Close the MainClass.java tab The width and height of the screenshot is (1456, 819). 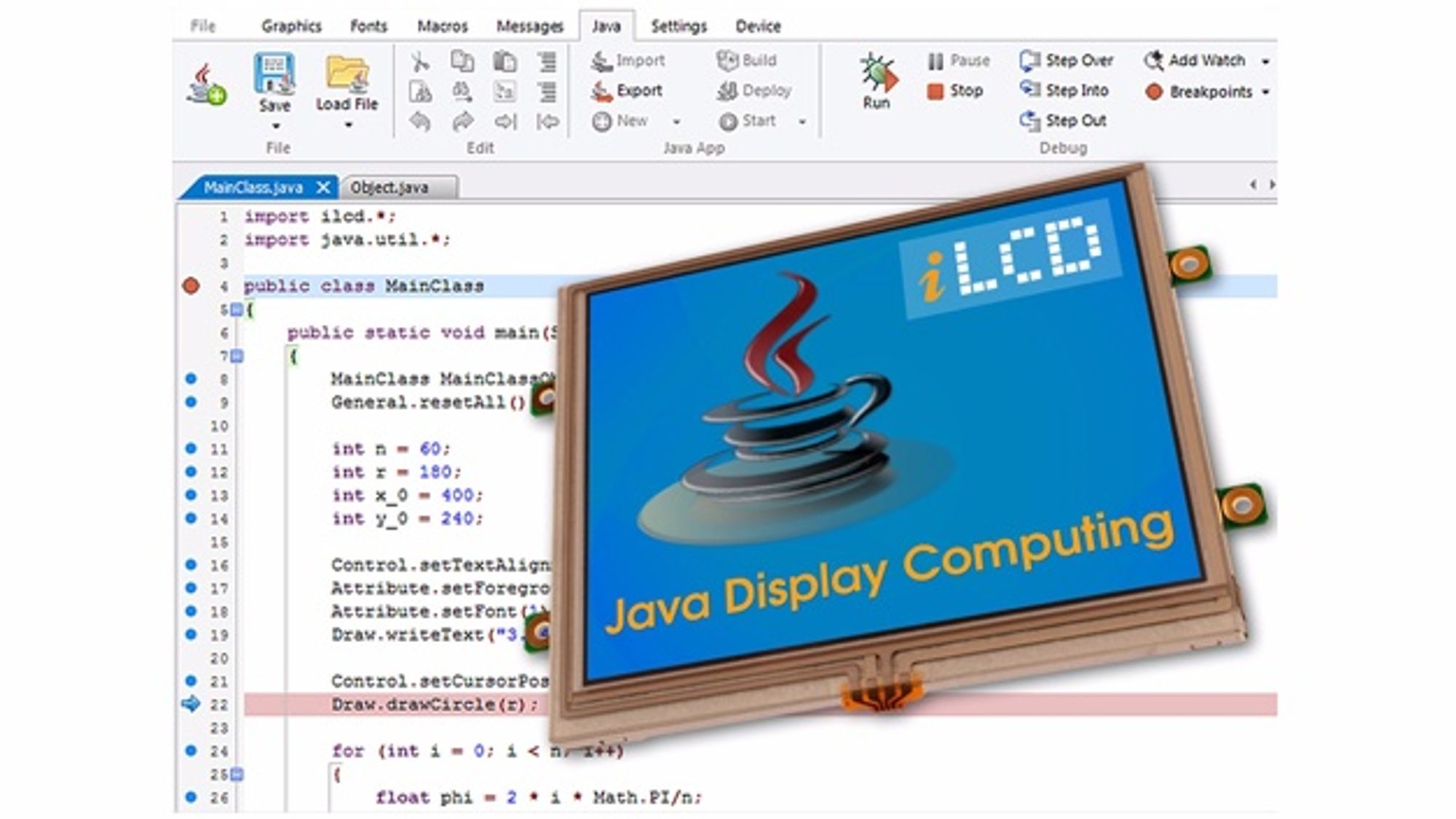323,188
